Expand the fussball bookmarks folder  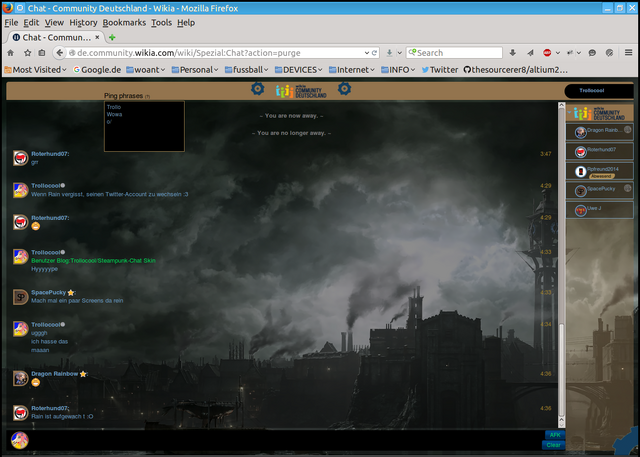[x=247, y=70]
